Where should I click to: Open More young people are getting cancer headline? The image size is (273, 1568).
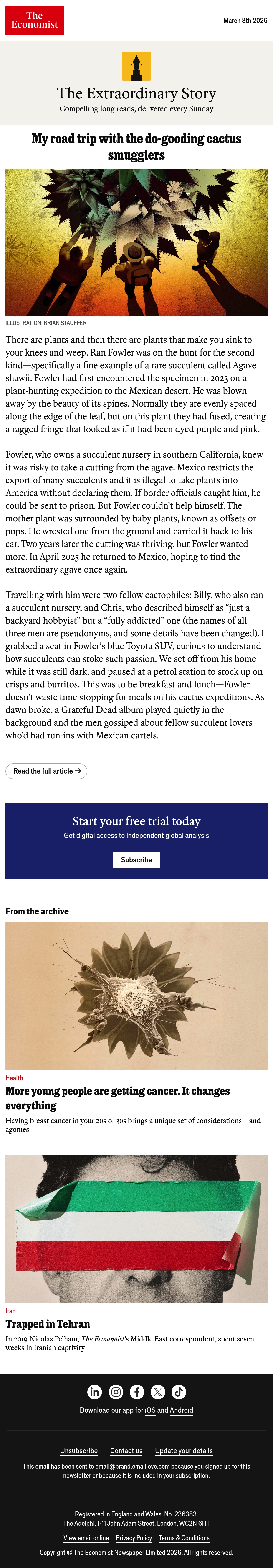coord(117,1098)
